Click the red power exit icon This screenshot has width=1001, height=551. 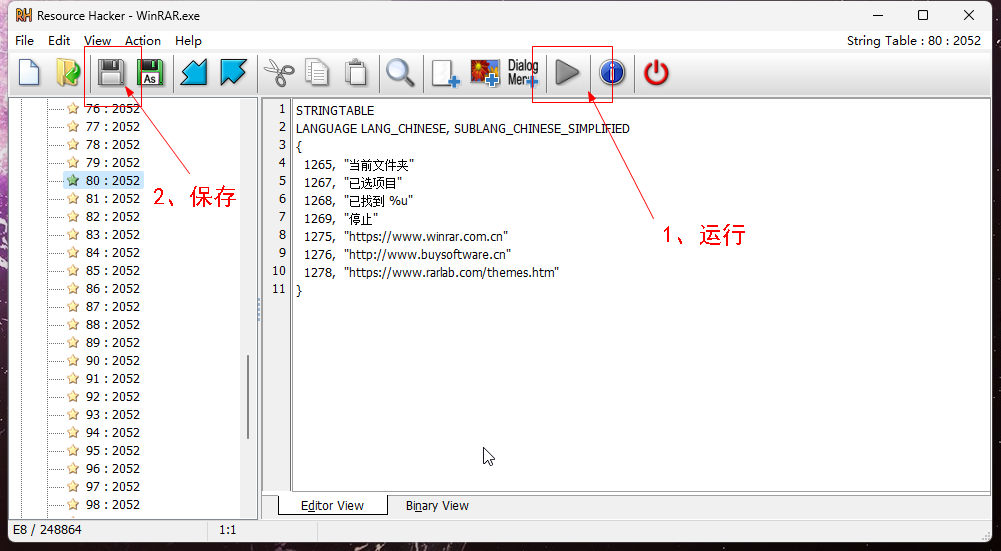[x=656, y=72]
